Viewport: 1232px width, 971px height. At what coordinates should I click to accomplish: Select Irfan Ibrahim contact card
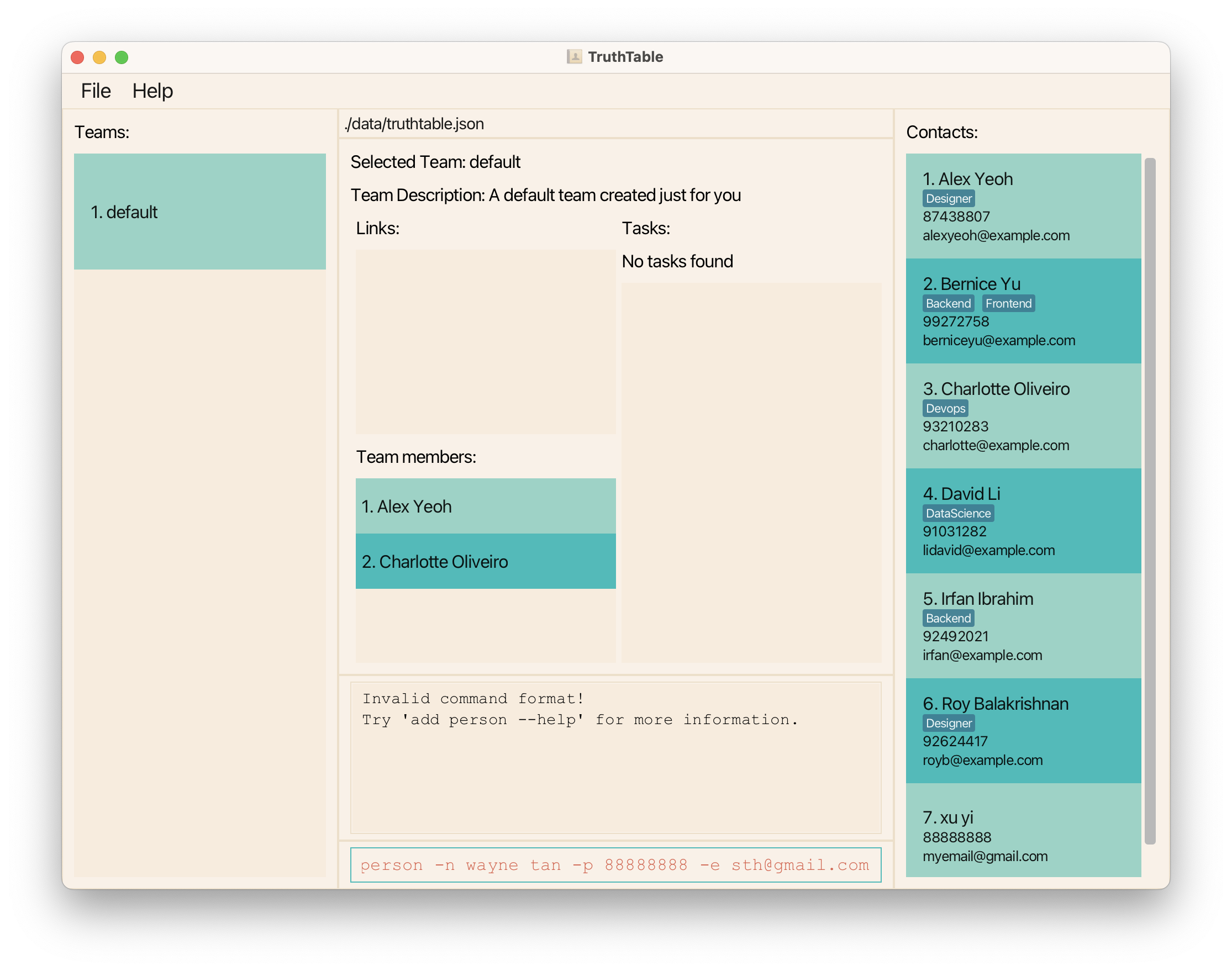(1023, 625)
